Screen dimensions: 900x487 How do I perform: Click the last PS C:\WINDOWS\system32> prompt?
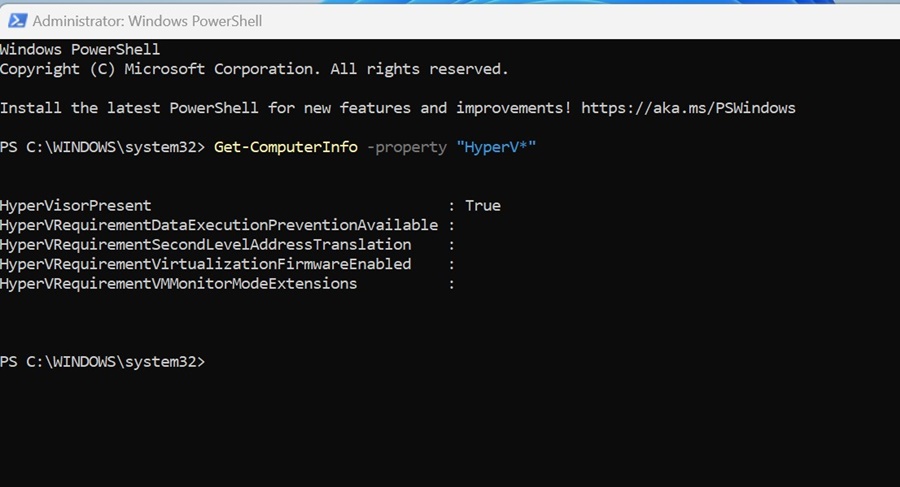click(102, 361)
